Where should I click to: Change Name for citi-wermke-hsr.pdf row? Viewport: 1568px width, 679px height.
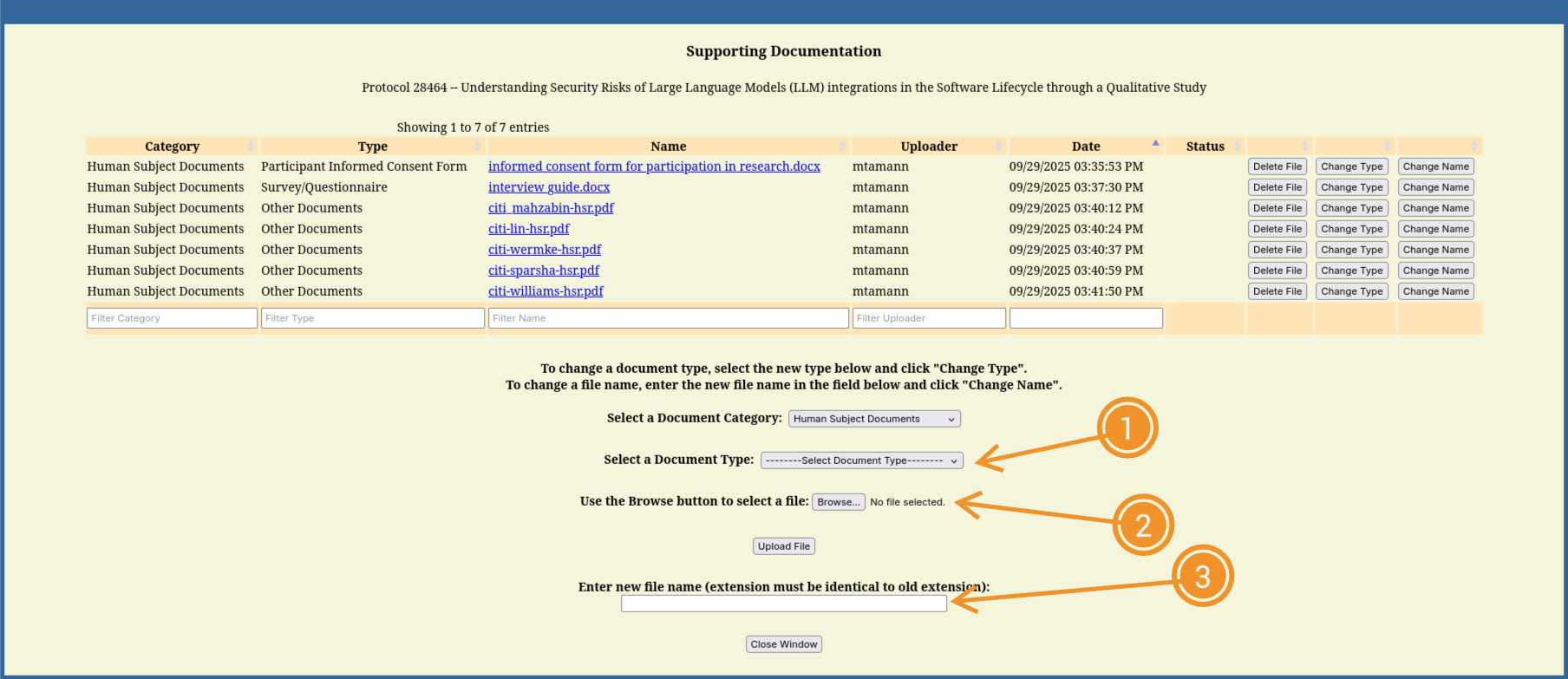click(x=1436, y=250)
